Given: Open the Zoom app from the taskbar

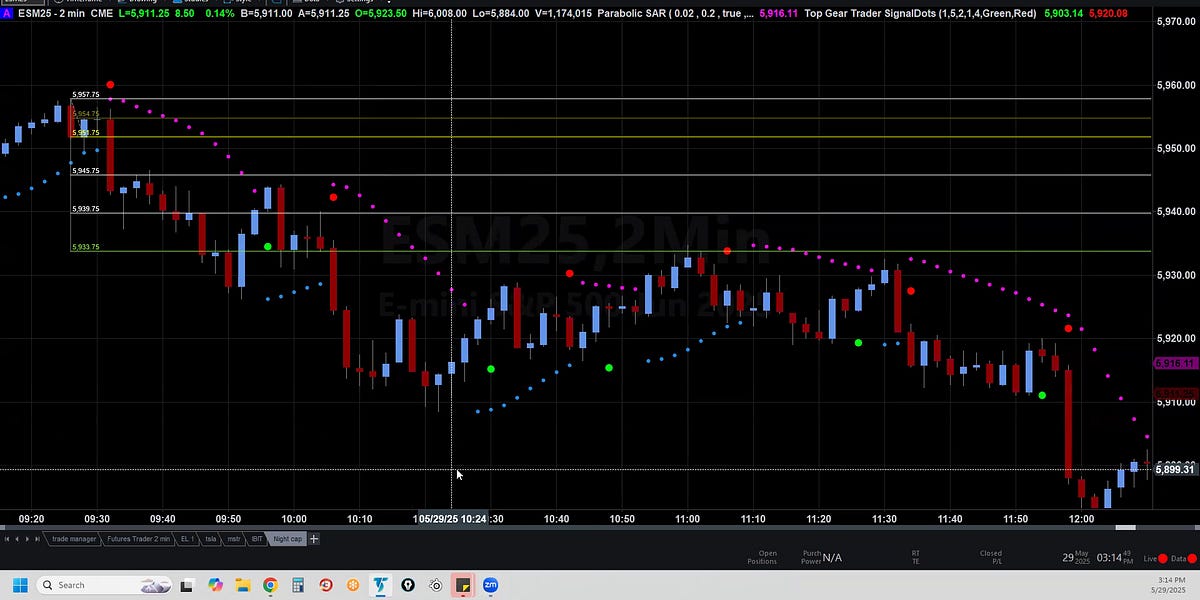Looking at the screenshot, I should [490, 585].
